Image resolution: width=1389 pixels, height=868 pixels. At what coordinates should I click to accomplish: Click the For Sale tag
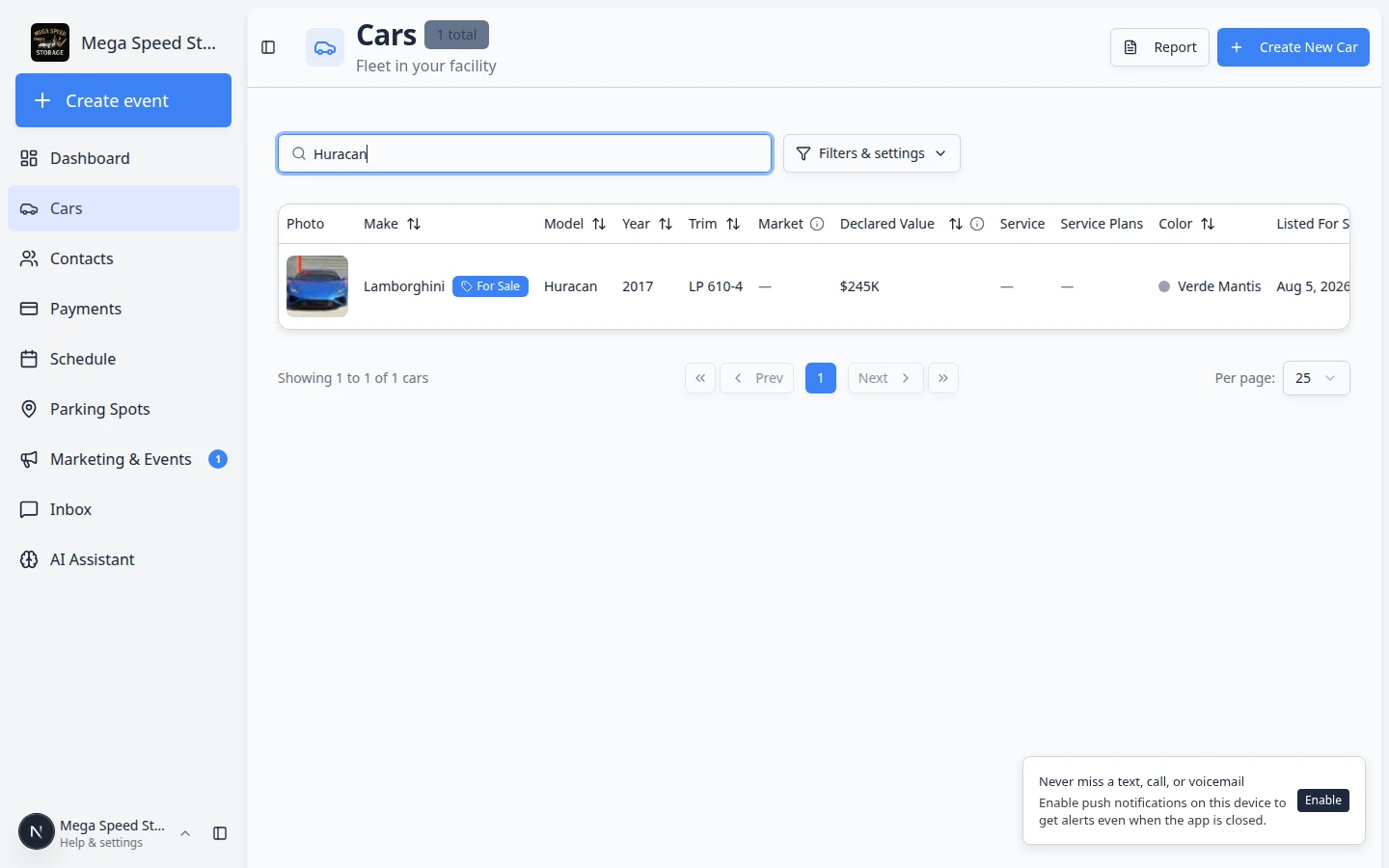[x=490, y=286]
